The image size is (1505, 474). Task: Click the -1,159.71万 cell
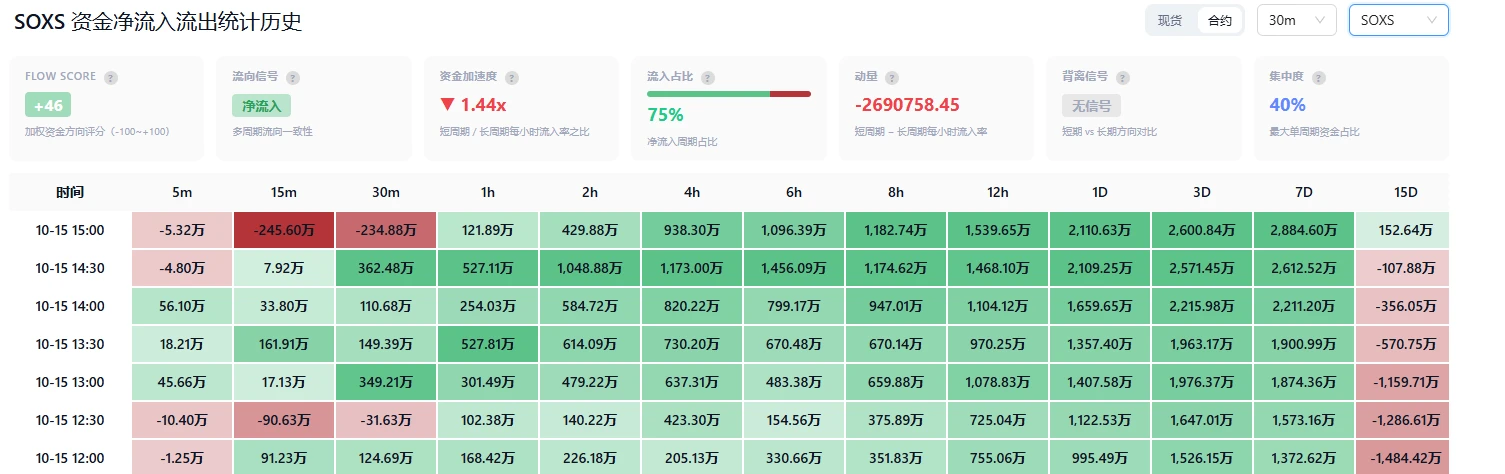click(1403, 382)
